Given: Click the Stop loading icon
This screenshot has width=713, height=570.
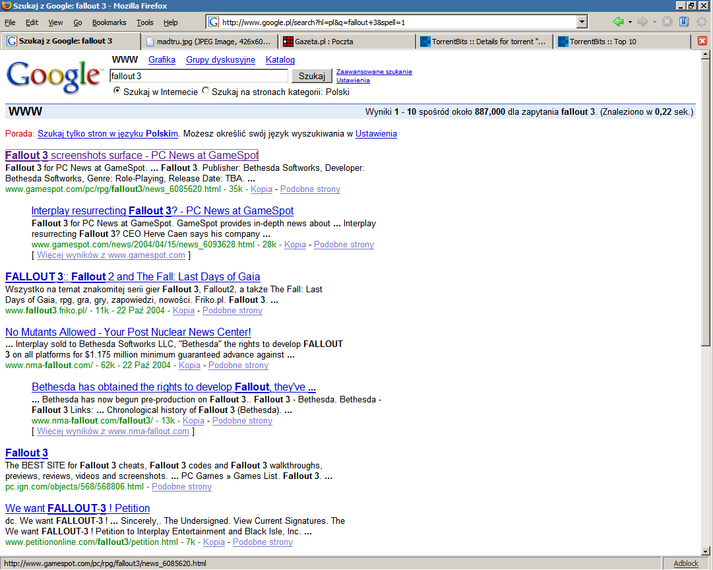Looking at the screenshot, I should pyautogui.click(x=667, y=21).
